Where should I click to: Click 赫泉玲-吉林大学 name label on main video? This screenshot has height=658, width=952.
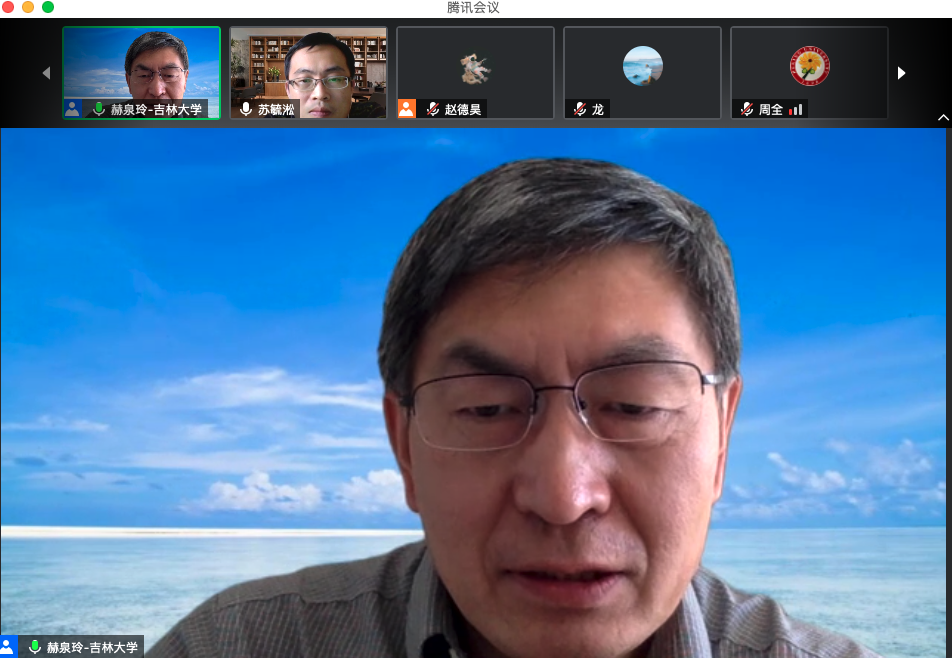pyautogui.click(x=92, y=647)
